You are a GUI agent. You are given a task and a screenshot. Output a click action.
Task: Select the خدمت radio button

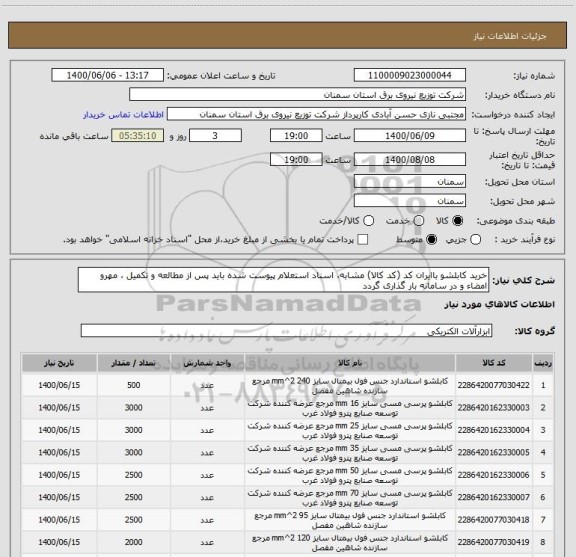[419, 220]
